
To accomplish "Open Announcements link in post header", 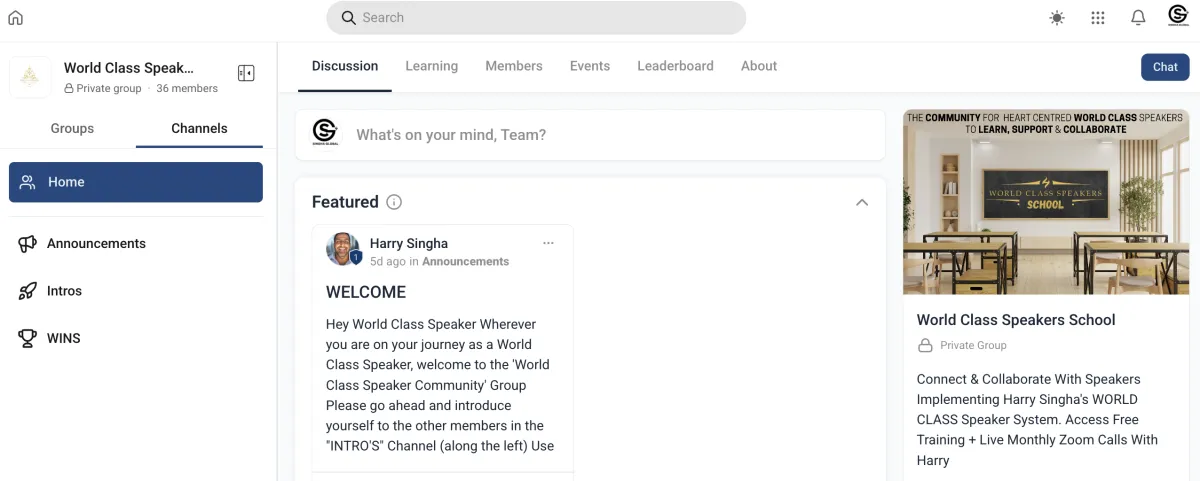I will 465,261.
